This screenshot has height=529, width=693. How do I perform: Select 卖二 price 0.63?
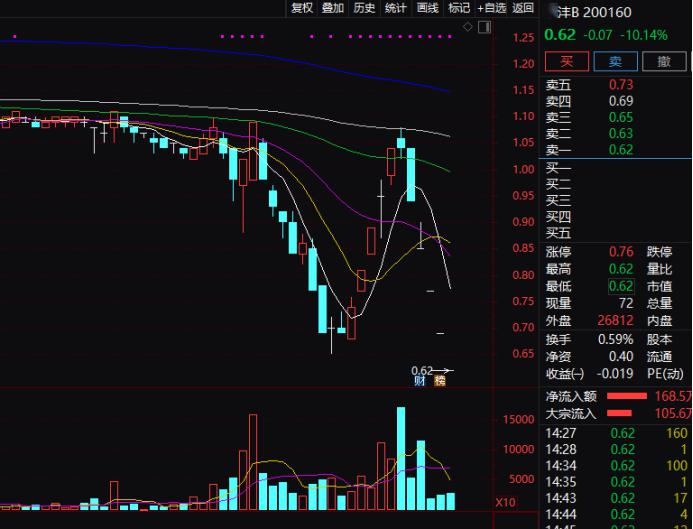pyautogui.click(x=621, y=133)
